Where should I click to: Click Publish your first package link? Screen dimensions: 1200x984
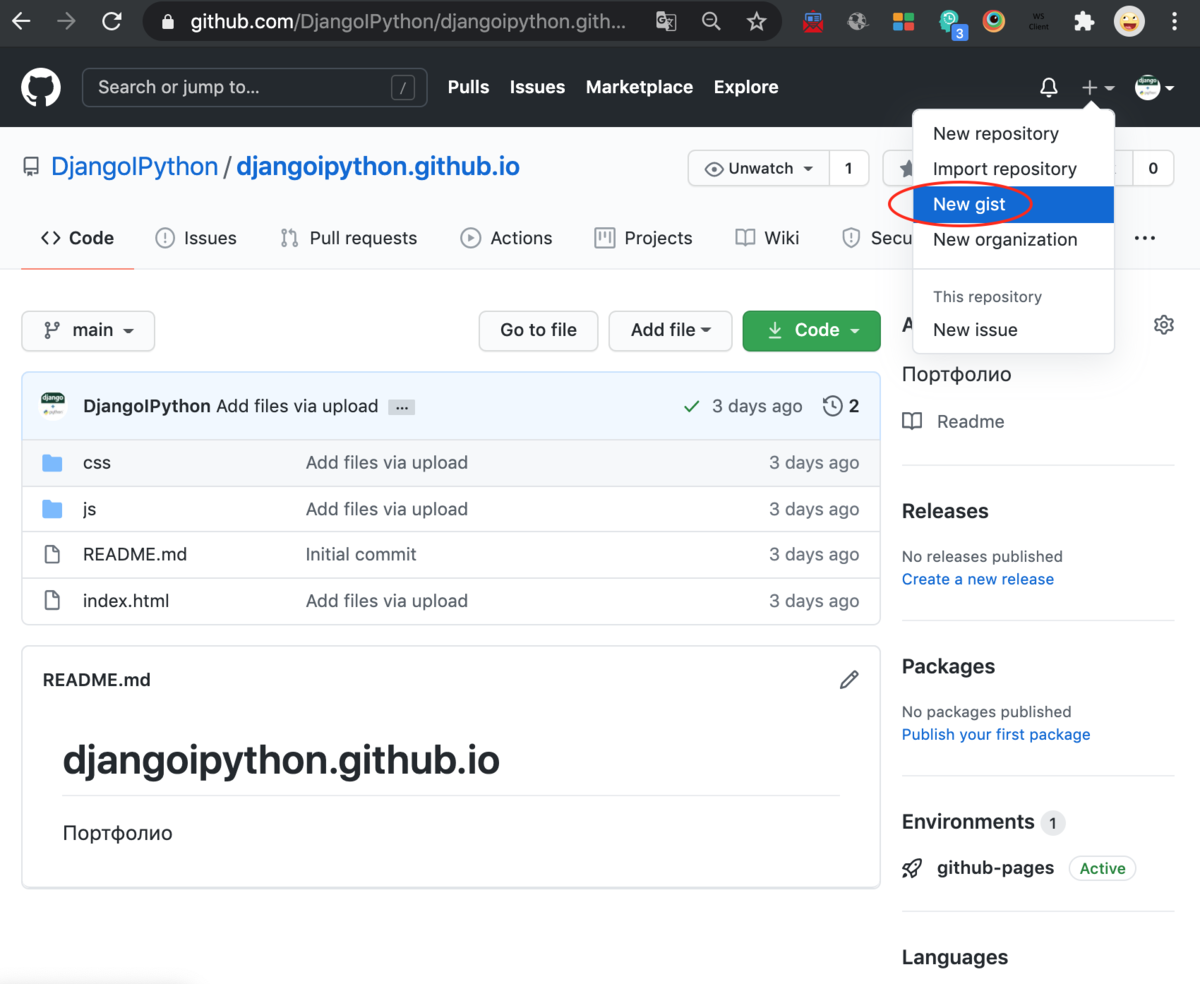click(996, 734)
